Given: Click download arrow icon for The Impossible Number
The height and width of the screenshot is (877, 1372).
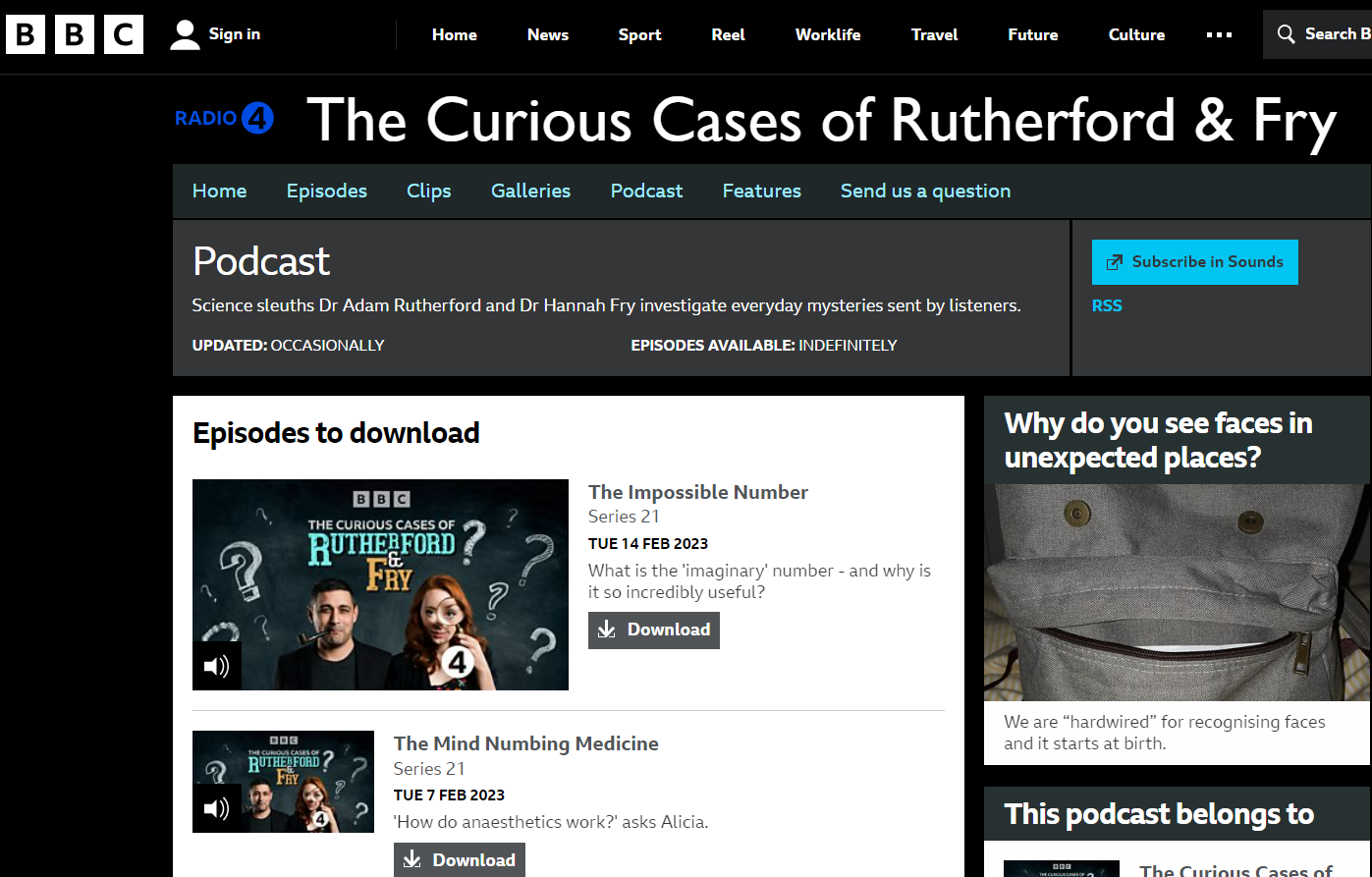Looking at the screenshot, I should tap(607, 630).
